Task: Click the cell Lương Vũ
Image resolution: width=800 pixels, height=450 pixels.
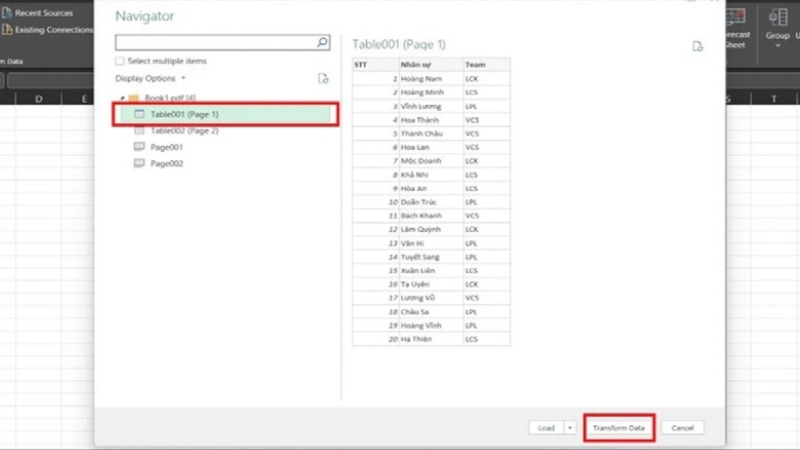Action: pos(431,298)
